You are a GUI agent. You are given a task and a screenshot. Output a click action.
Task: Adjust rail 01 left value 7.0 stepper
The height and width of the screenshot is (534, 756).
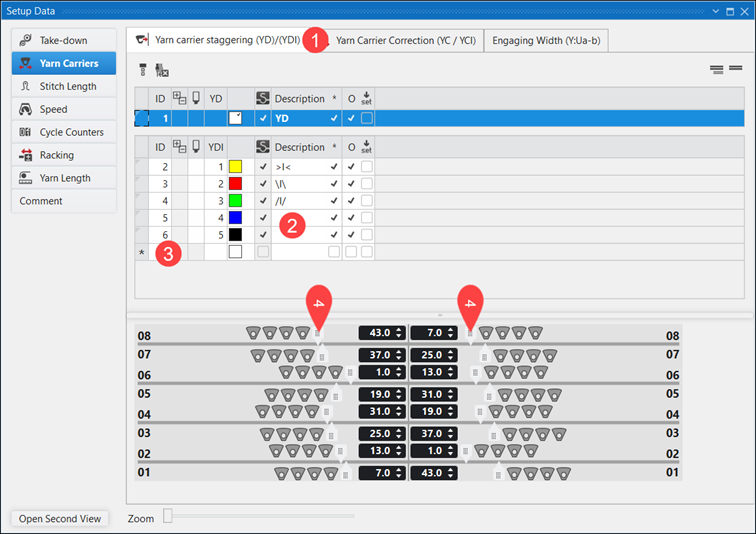pos(400,472)
